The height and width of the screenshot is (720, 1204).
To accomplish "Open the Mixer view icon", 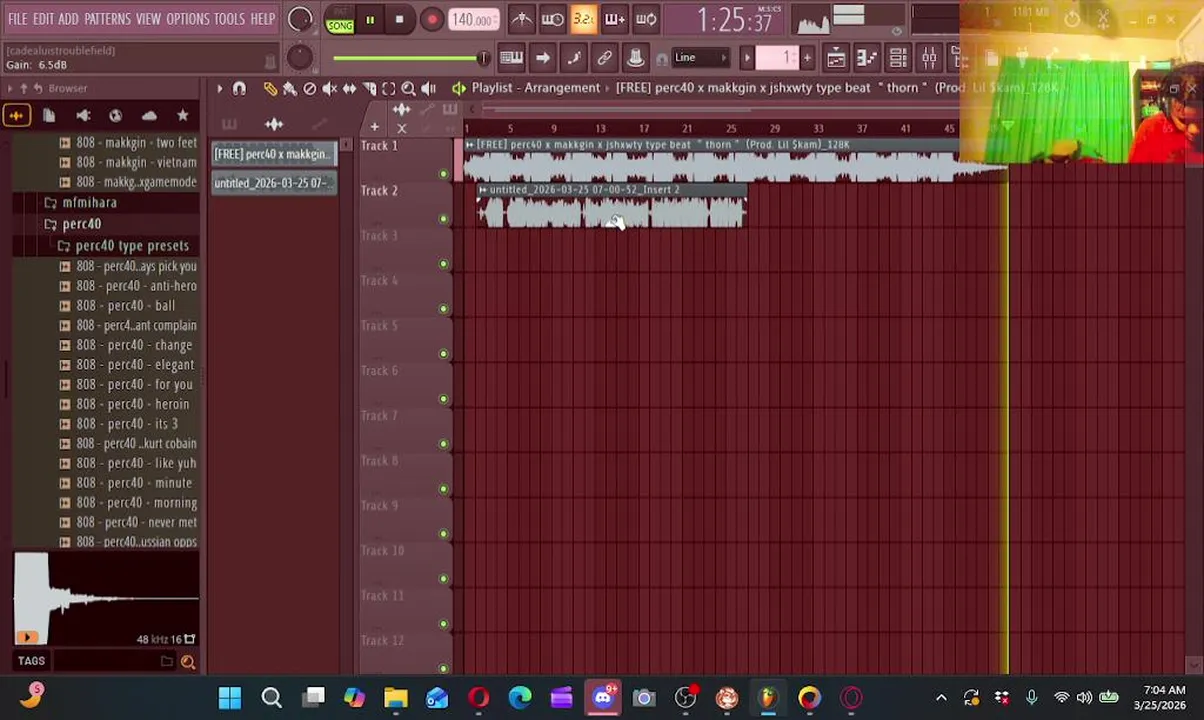I will (929, 58).
